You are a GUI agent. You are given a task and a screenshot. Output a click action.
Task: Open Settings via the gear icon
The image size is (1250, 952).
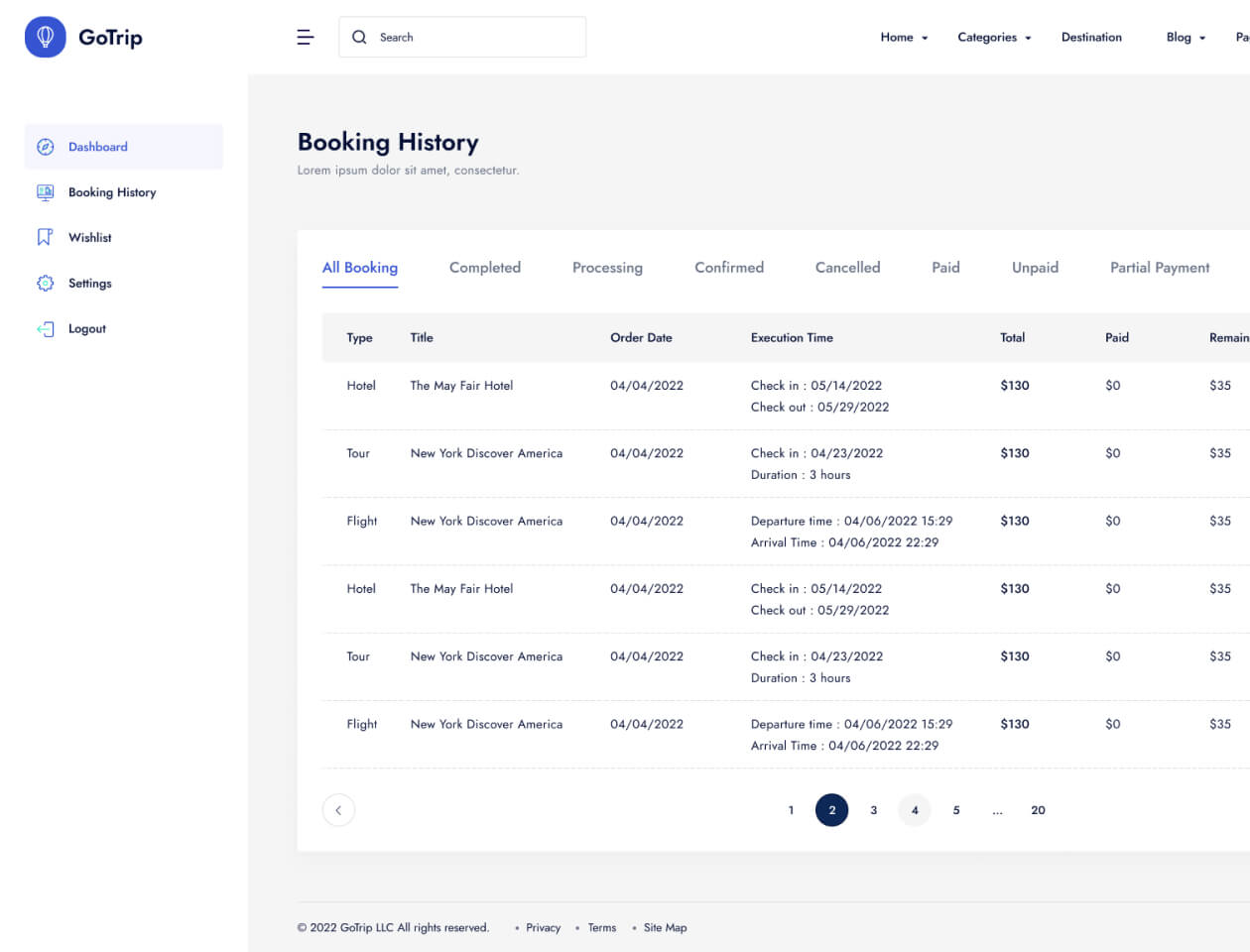[x=45, y=283]
